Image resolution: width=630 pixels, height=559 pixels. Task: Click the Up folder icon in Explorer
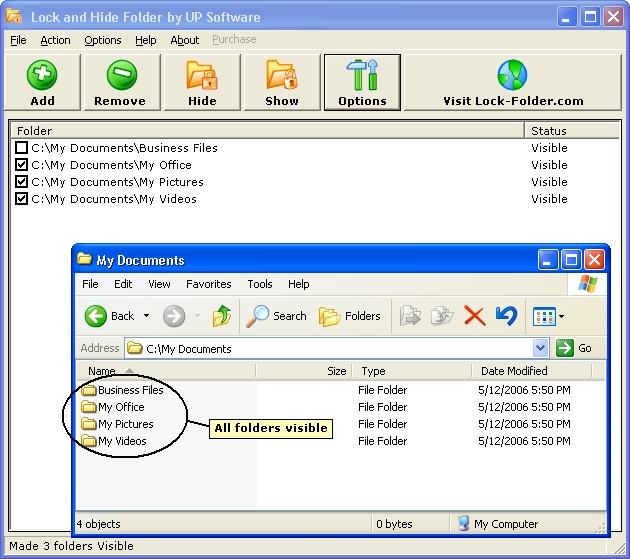click(x=222, y=316)
